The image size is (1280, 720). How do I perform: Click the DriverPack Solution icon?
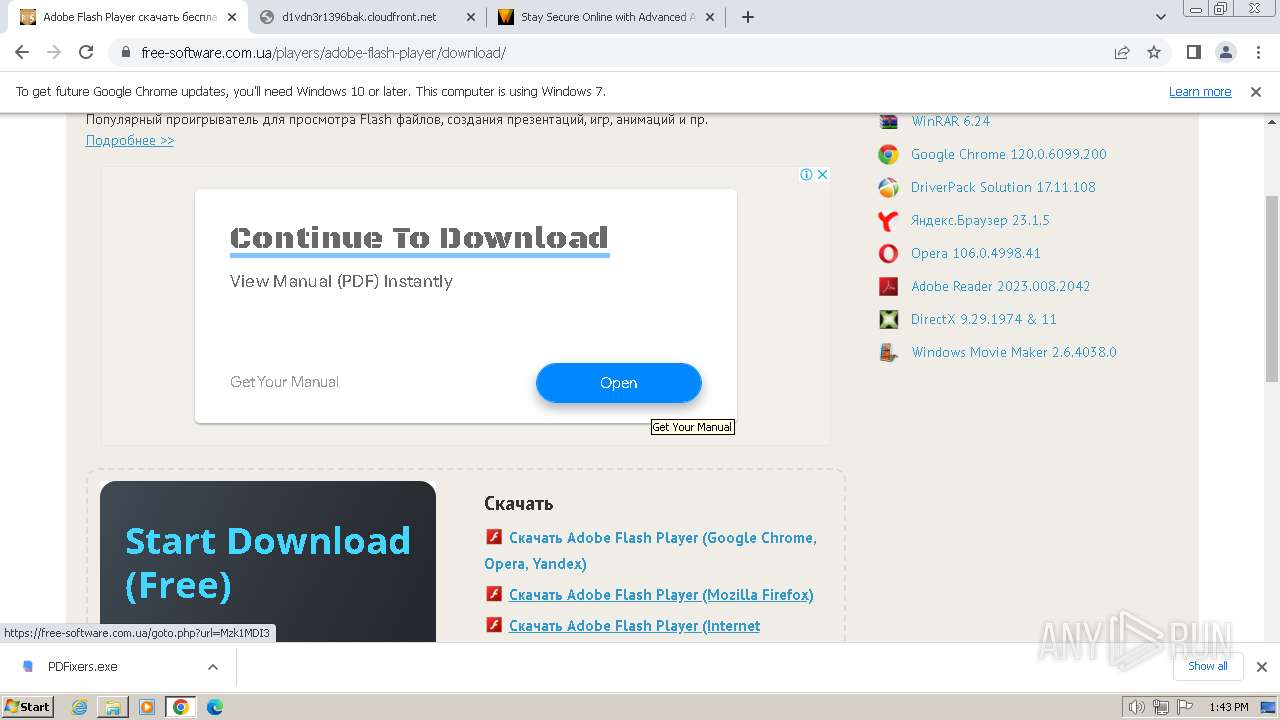click(888, 187)
